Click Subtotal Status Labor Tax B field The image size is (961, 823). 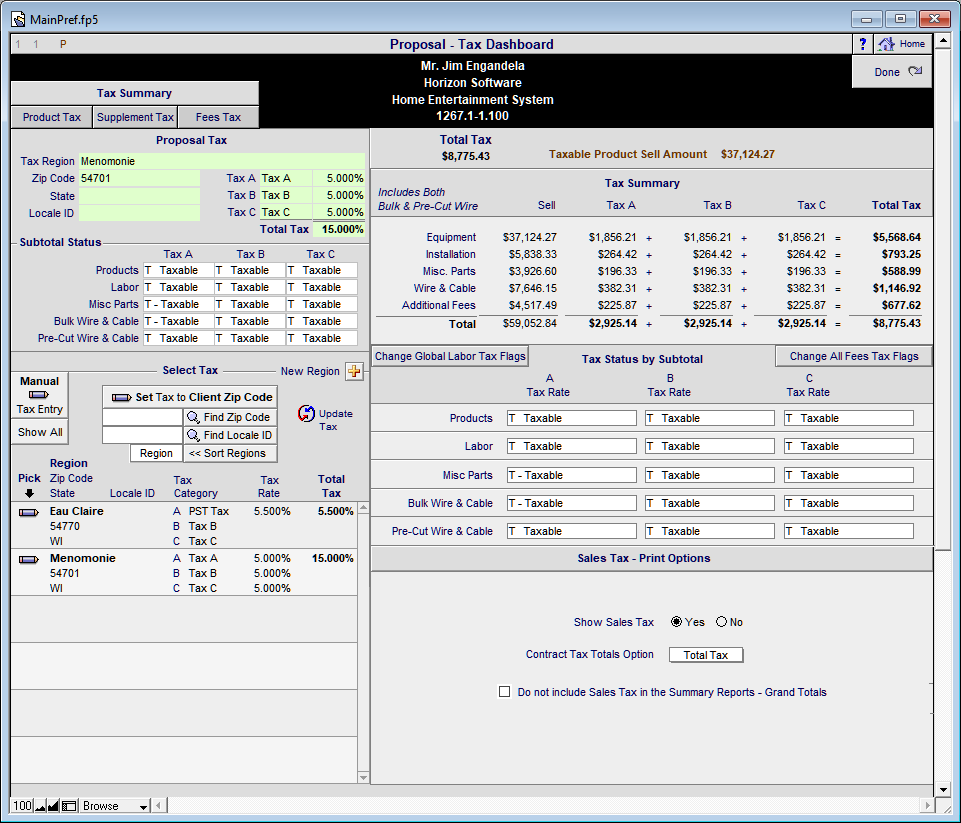point(250,287)
